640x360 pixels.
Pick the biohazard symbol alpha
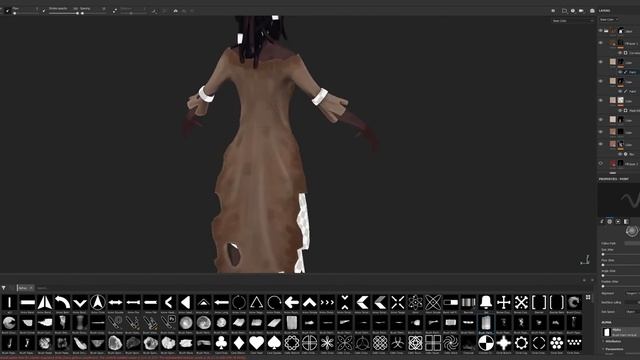[x=398, y=343]
